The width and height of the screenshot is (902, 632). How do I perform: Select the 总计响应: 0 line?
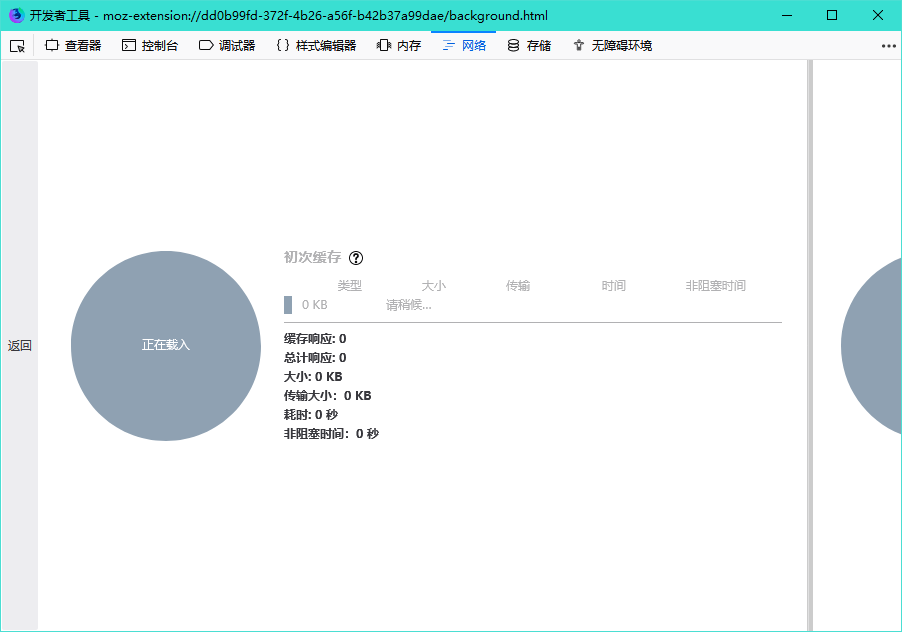pyautogui.click(x=315, y=358)
